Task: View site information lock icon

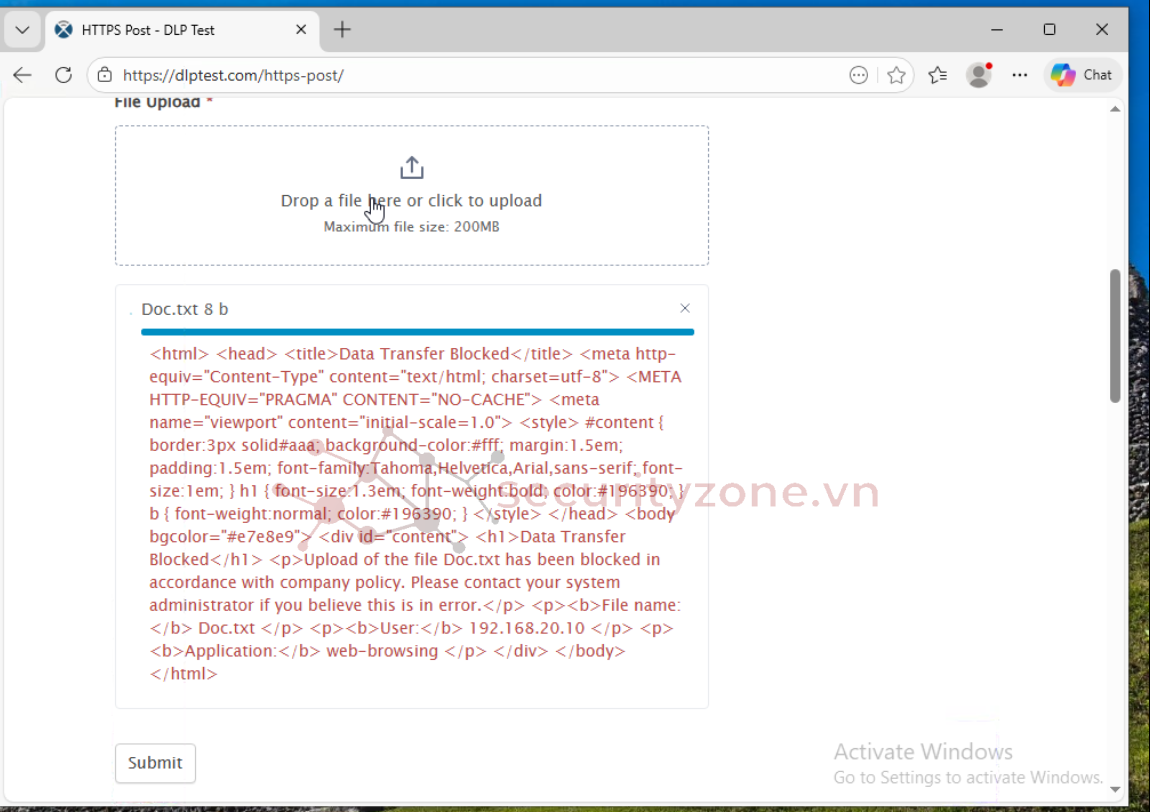Action: coord(104,75)
